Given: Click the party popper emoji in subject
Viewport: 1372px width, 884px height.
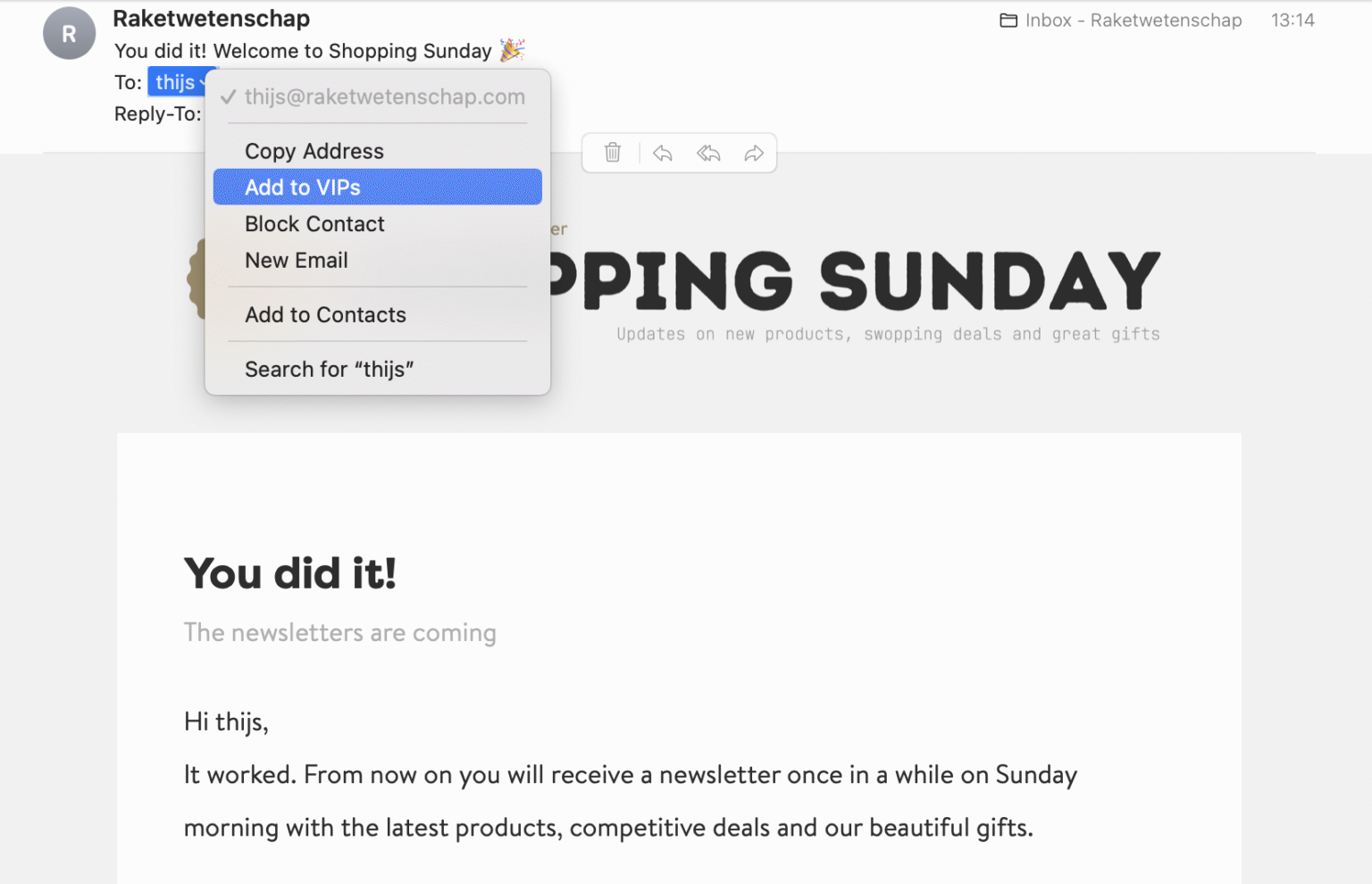Looking at the screenshot, I should click(512, 50).
